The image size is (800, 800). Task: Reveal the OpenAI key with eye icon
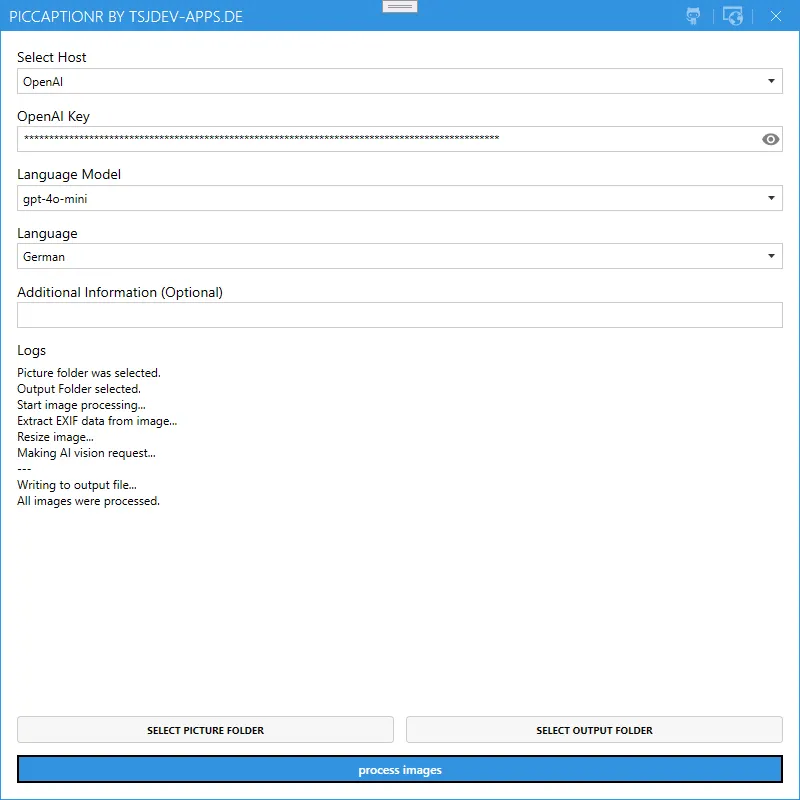pyautogui.click(x=770, y=139)
